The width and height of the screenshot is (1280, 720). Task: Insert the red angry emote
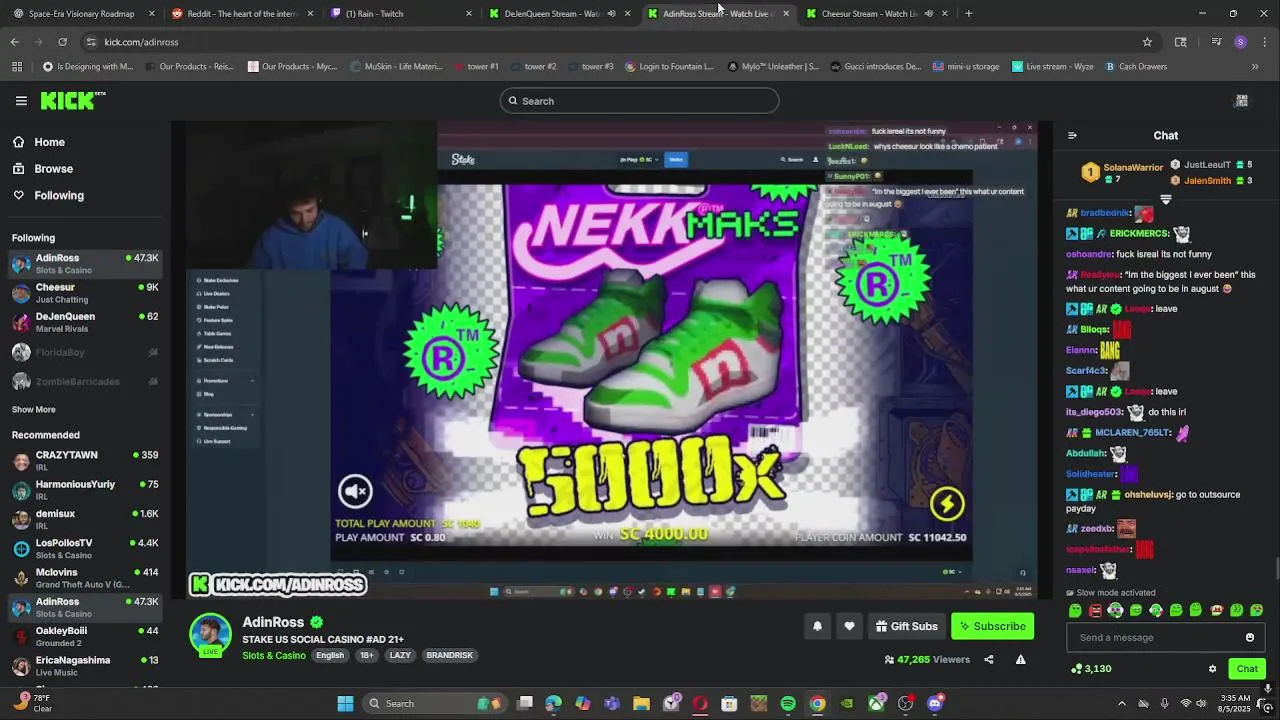pyautogui.click(x=1095, y=610)
